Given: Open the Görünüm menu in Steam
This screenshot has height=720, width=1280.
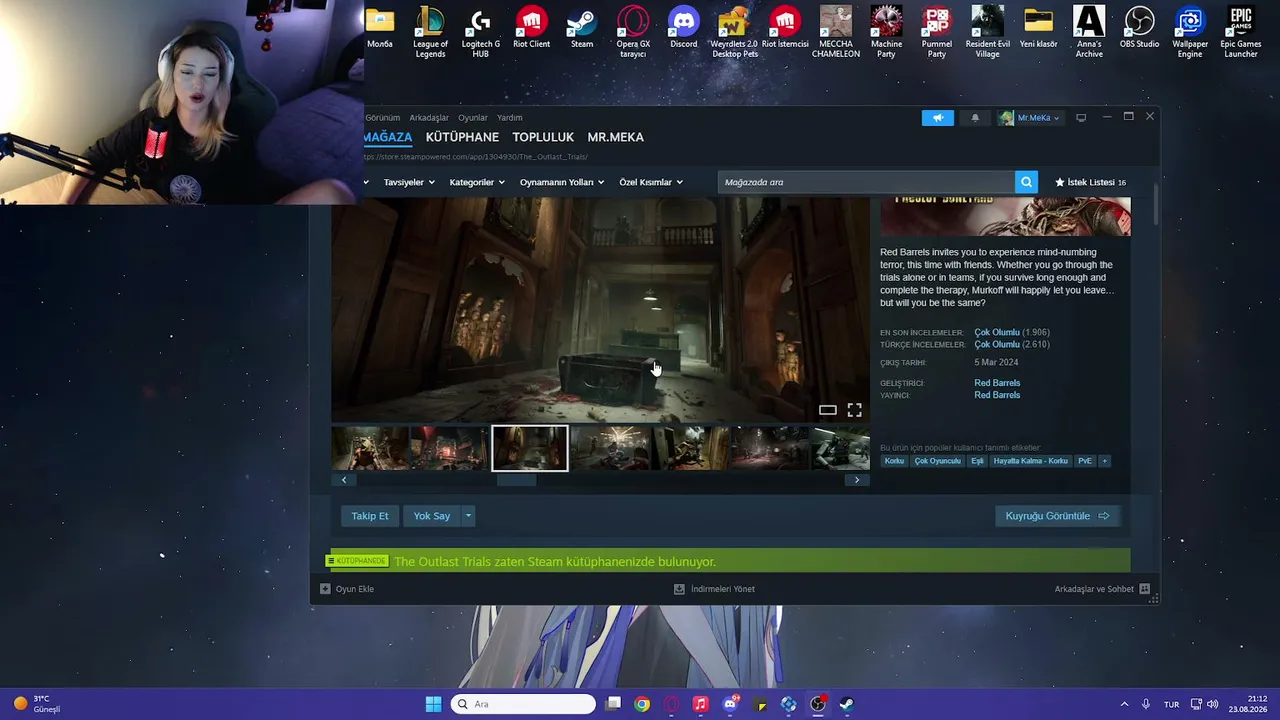Looking at the screenshot, I should (x=382, y=118).
